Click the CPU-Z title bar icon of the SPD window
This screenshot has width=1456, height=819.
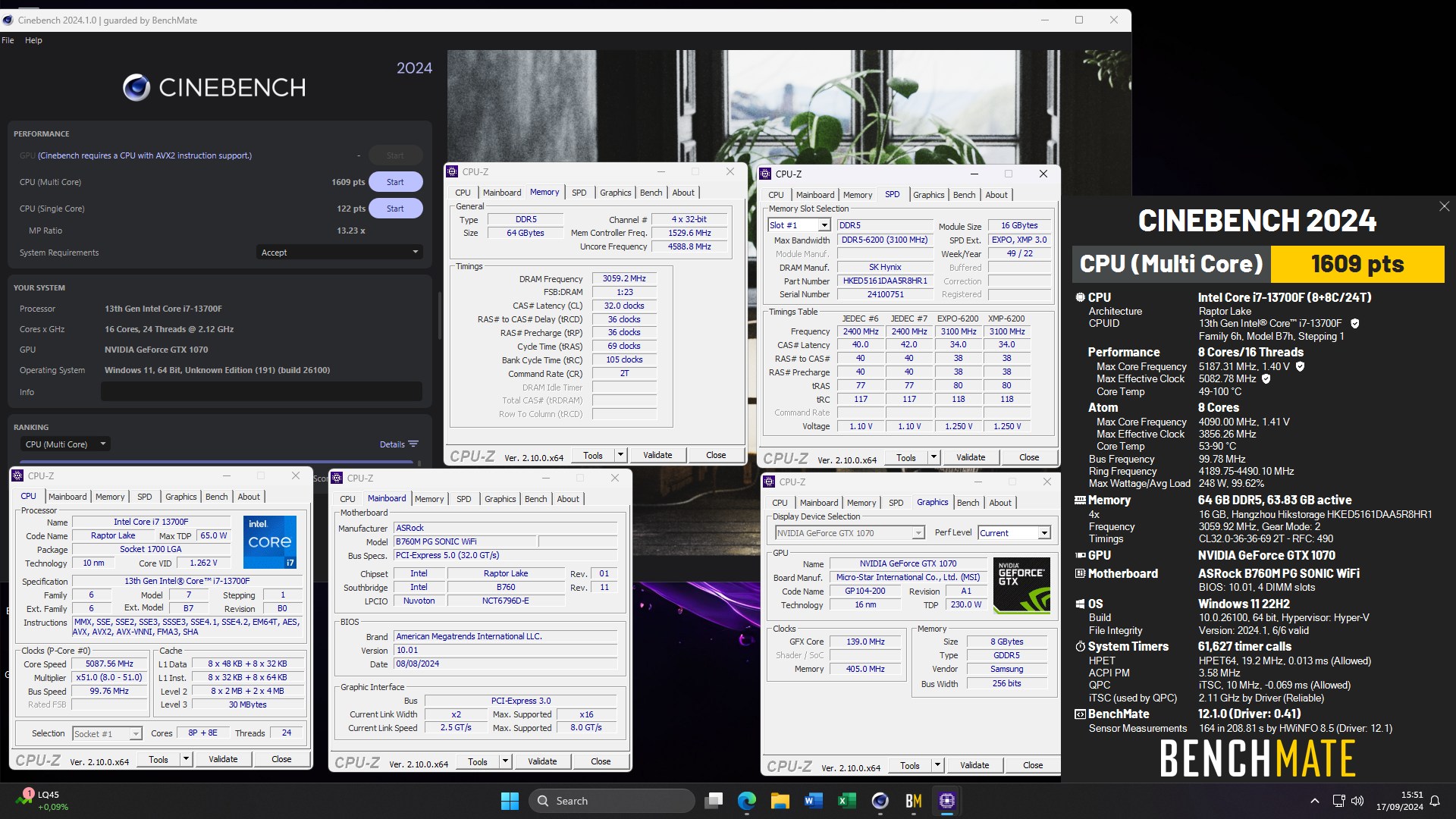click(765, 174)
